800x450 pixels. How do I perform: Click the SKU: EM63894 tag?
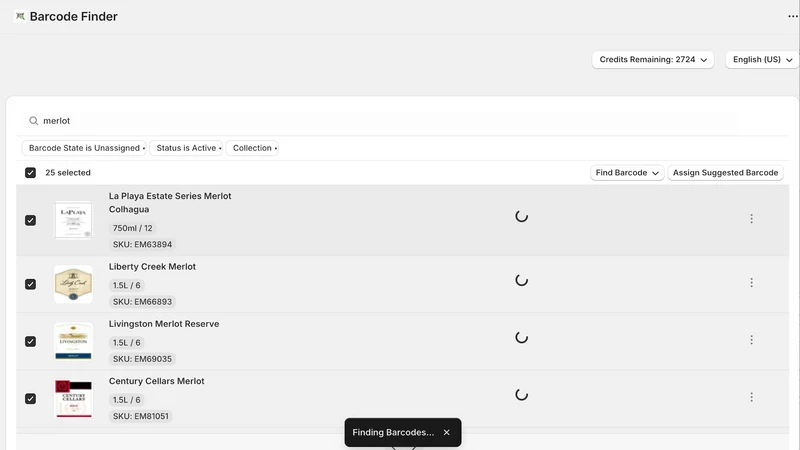(142, 244)
